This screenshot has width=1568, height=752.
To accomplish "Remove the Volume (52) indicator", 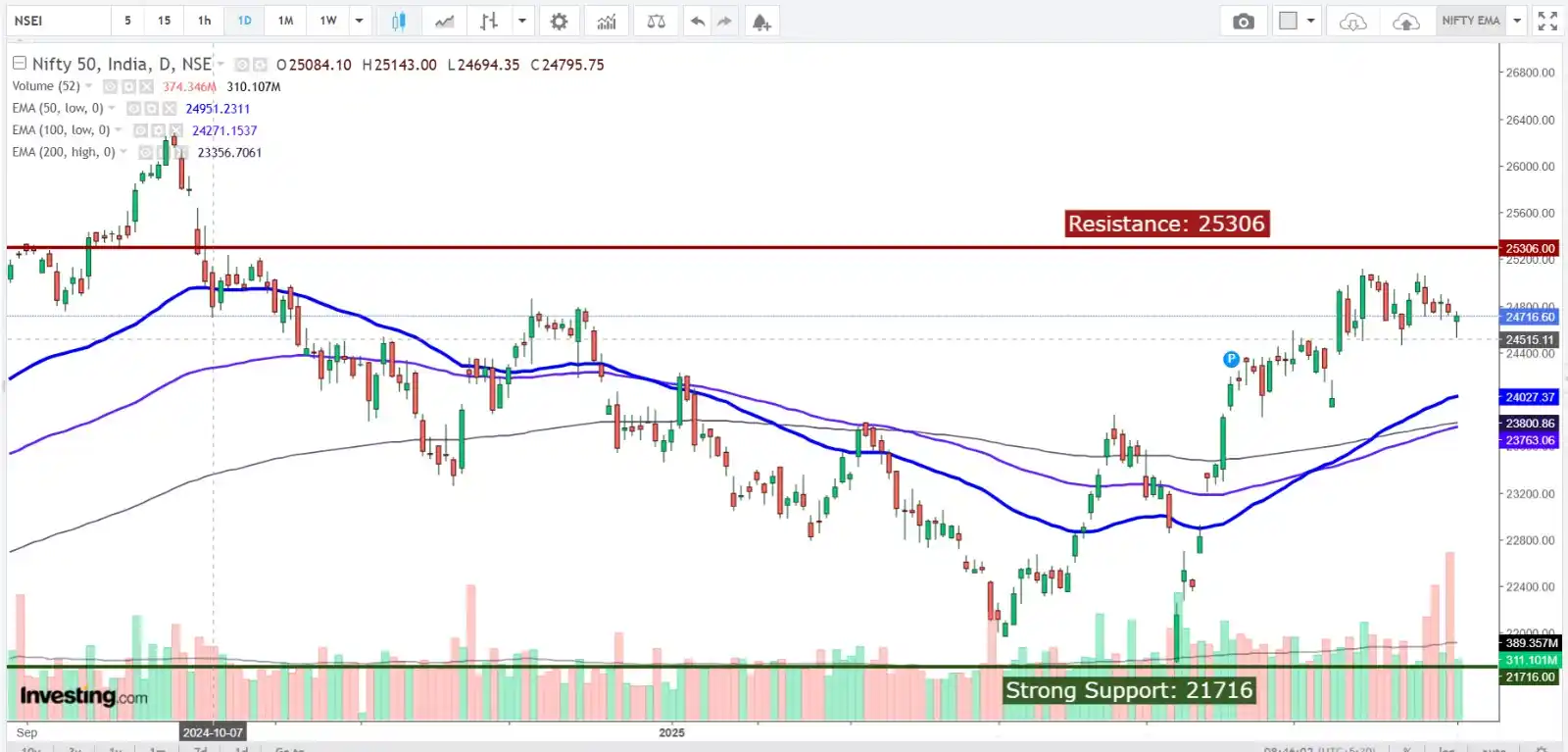I will click(x=146, y=86).
